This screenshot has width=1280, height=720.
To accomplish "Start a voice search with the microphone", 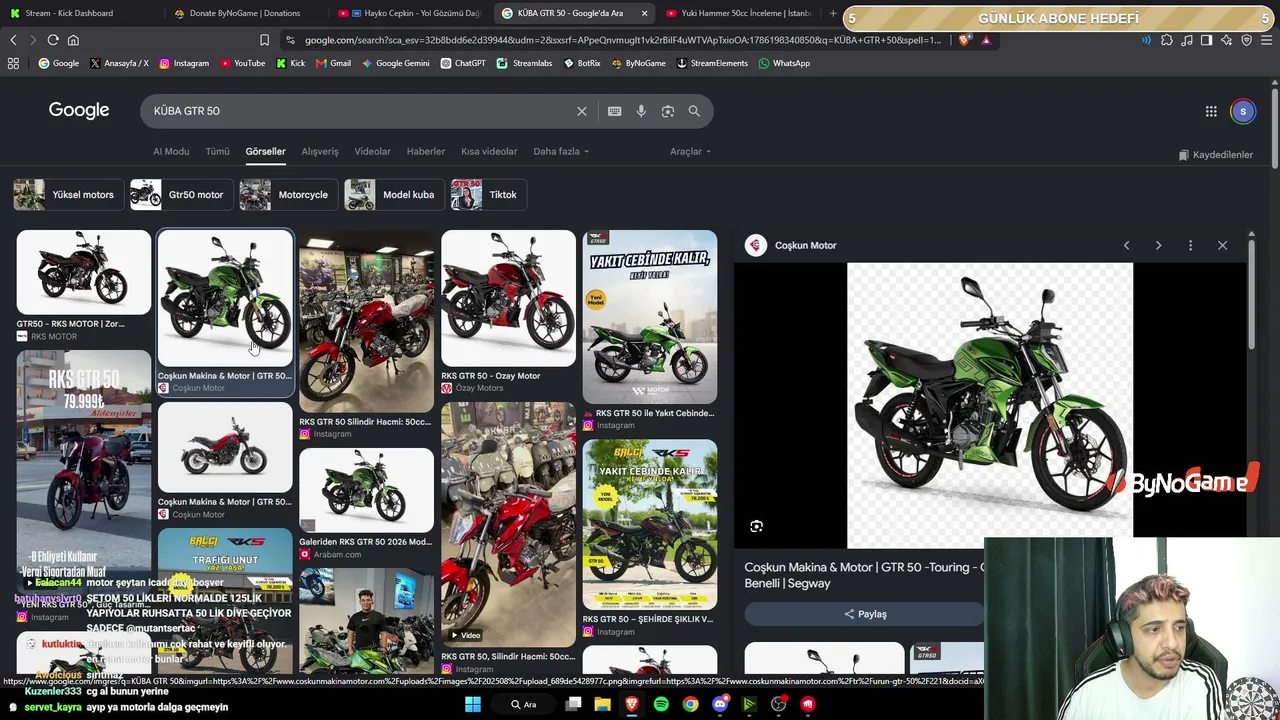I will [641, 111].
